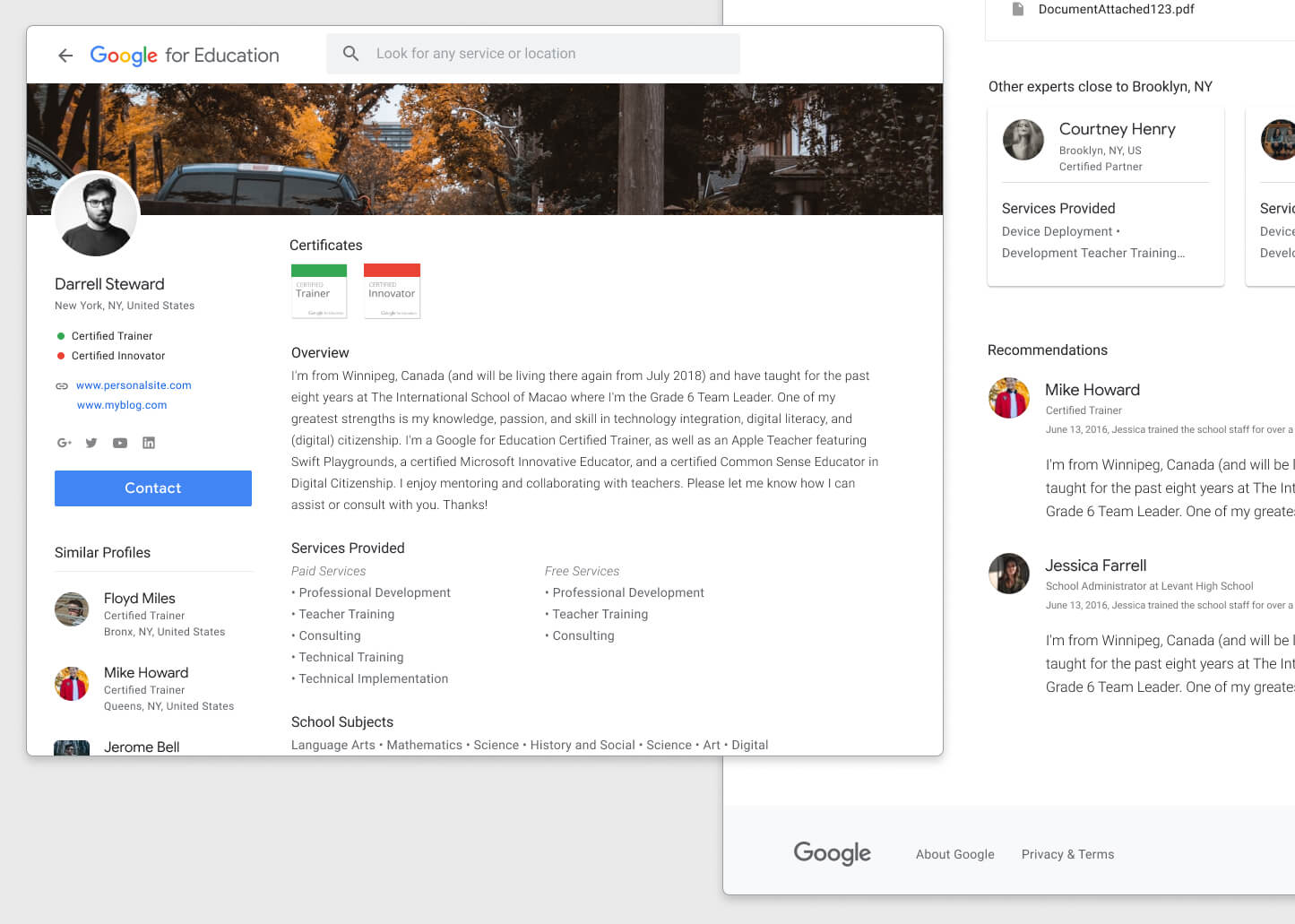Click Jessica Farrell's avatar in Recommendations
Image resolution: width=1295 pixels, height=924 pixels.
tap(1009, 574)
